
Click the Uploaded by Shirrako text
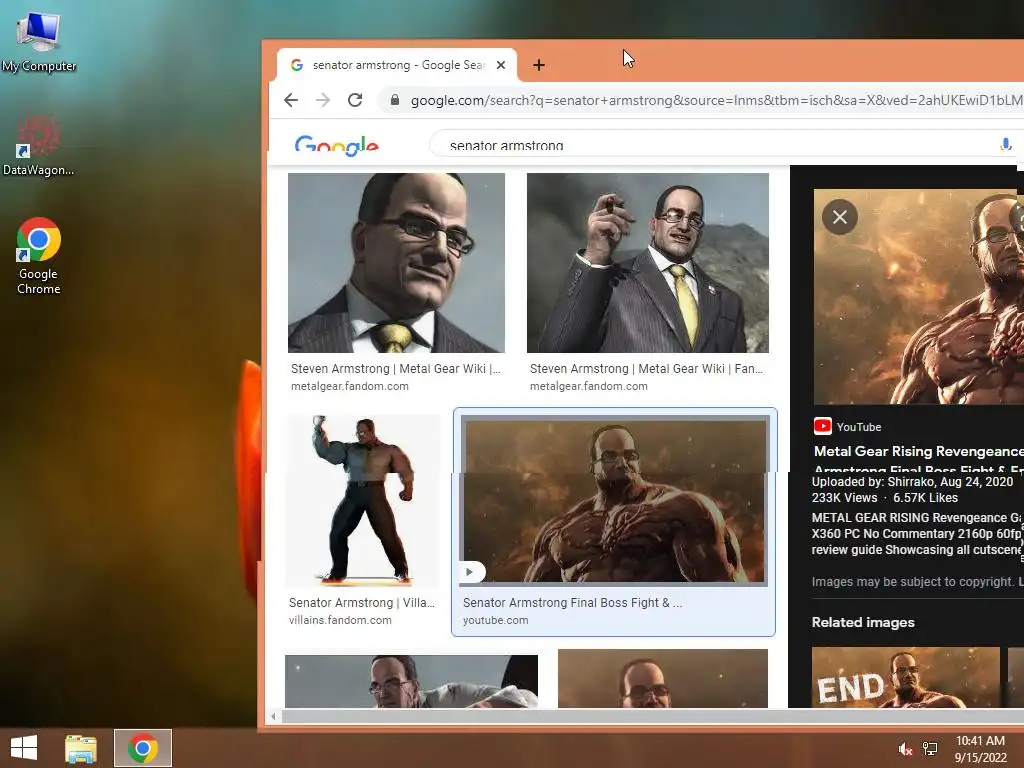click(x=912, y=481)
